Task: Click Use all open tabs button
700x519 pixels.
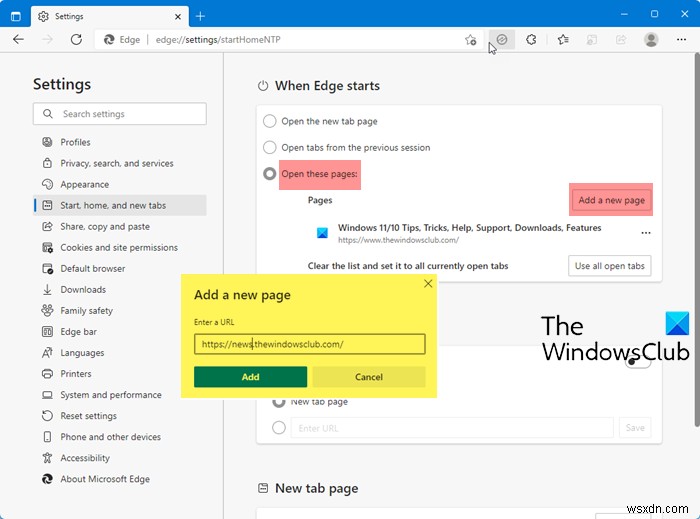Action: point(609,266)
